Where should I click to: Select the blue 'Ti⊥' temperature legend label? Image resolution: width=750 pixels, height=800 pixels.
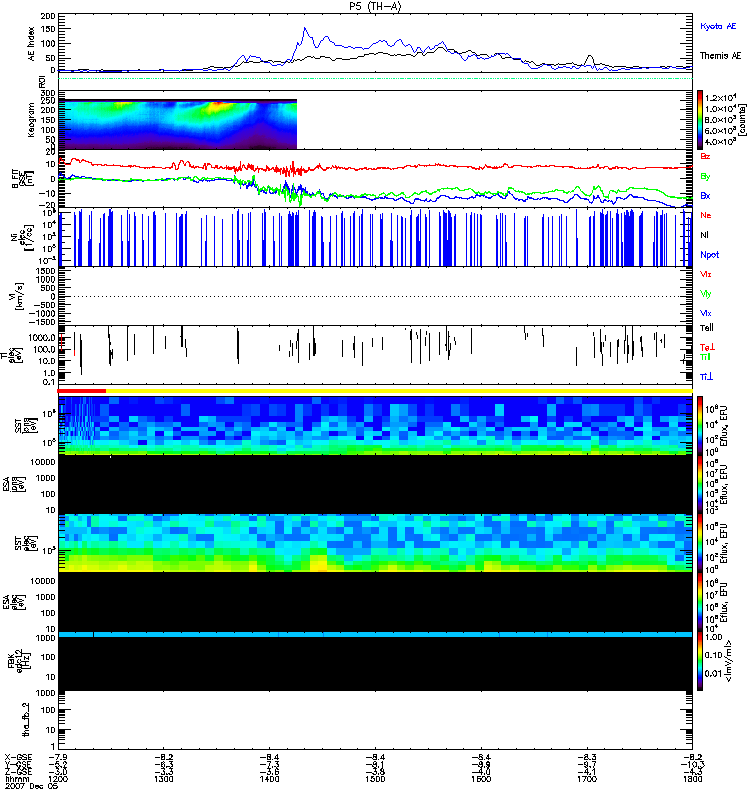click(707, 377)
